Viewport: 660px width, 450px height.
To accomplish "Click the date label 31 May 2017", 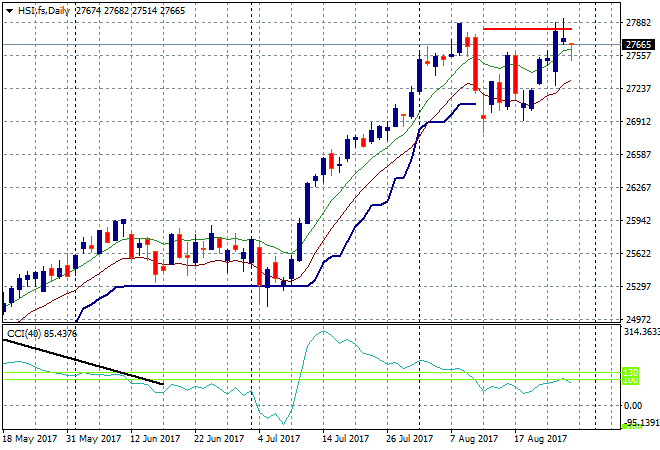I will (x=93, y=439).
